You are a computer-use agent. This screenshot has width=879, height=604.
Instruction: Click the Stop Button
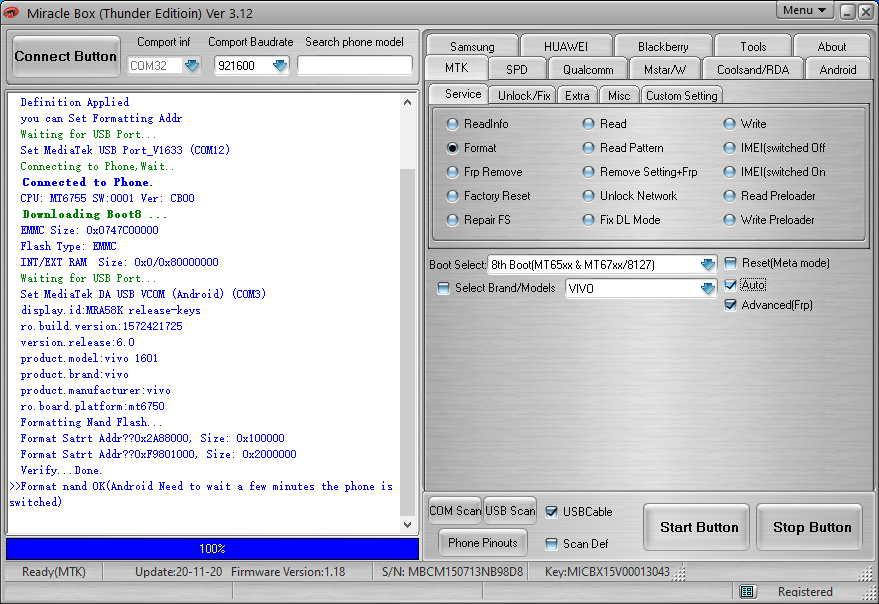(811, 527)
